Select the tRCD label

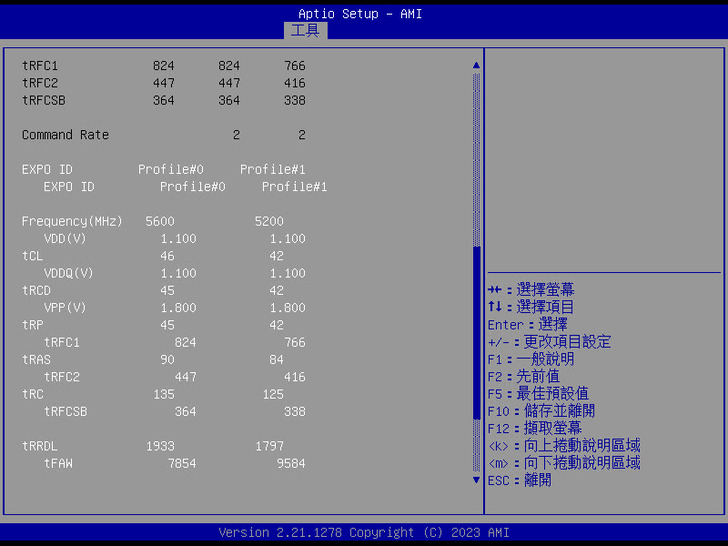click(x=36, y=291)
